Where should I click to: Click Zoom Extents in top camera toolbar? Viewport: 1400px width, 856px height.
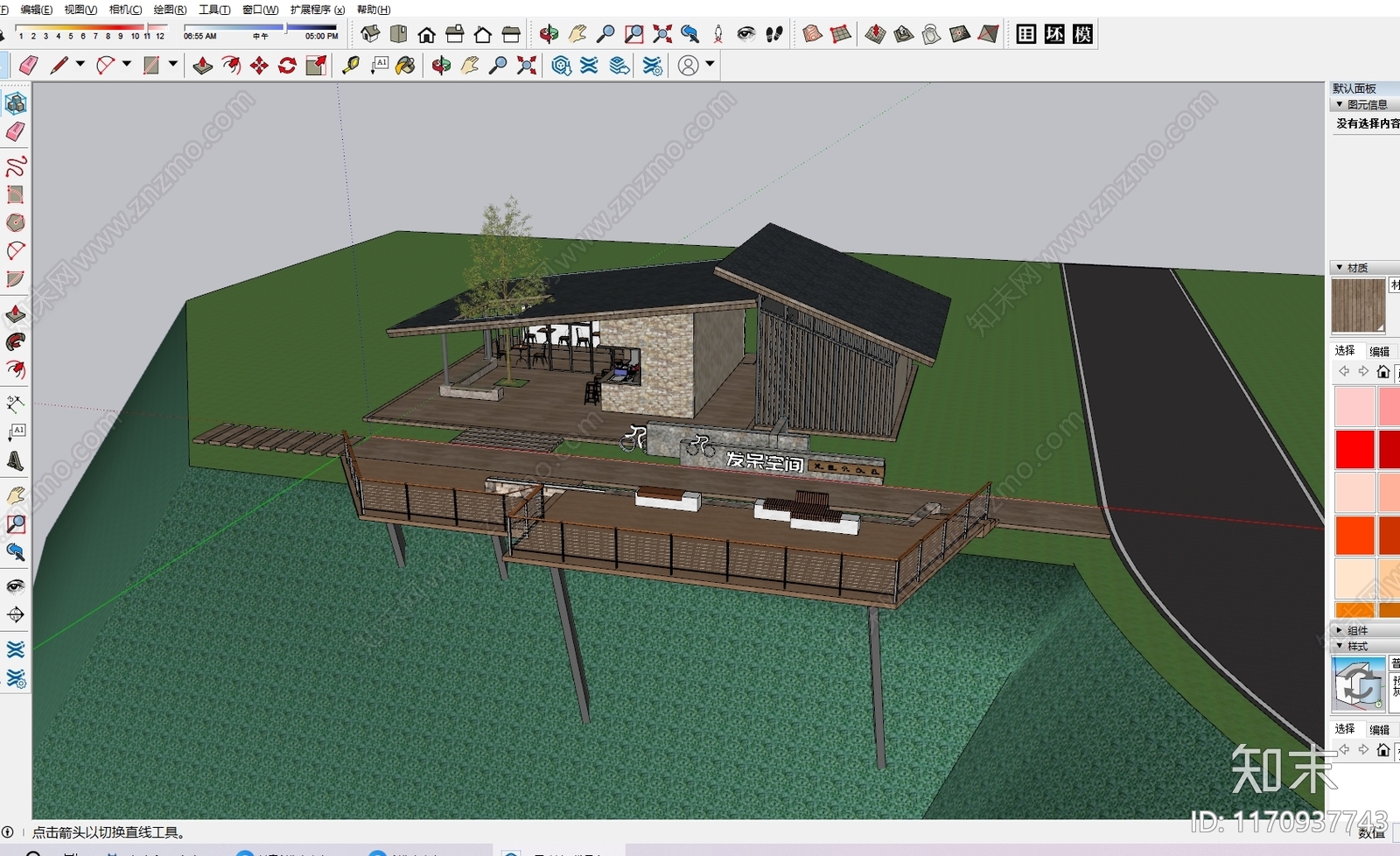point(662,34)
